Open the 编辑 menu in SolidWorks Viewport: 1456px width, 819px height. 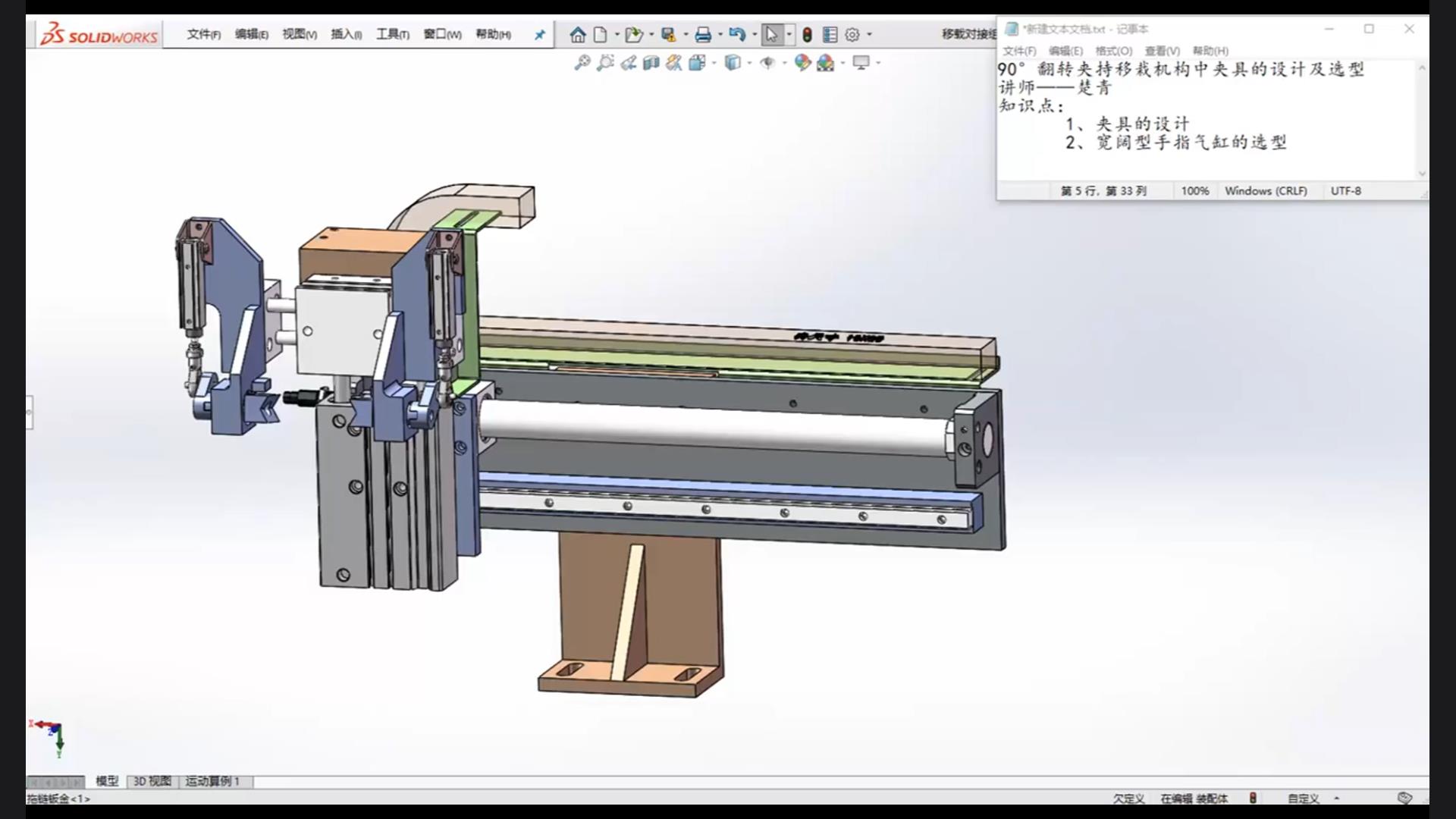[251, 34]
